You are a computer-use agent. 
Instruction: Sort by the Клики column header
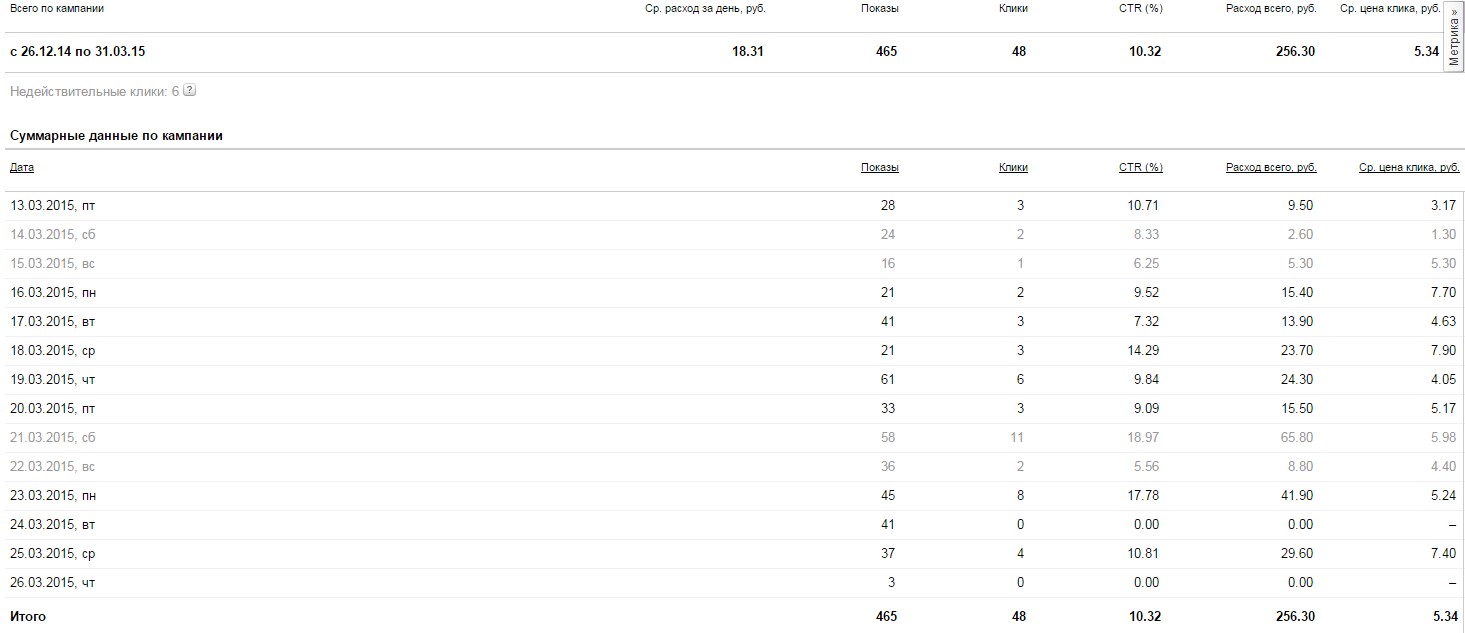click(x=1013, y=168)
